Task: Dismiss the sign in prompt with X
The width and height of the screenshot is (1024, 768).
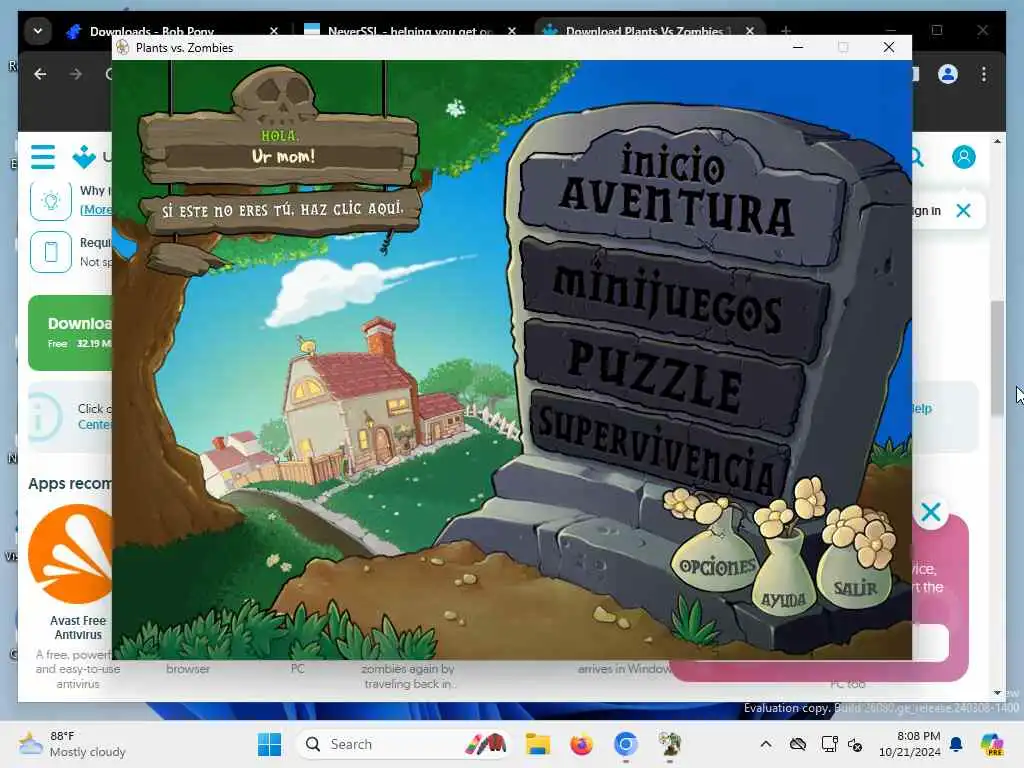Action: 963,210
